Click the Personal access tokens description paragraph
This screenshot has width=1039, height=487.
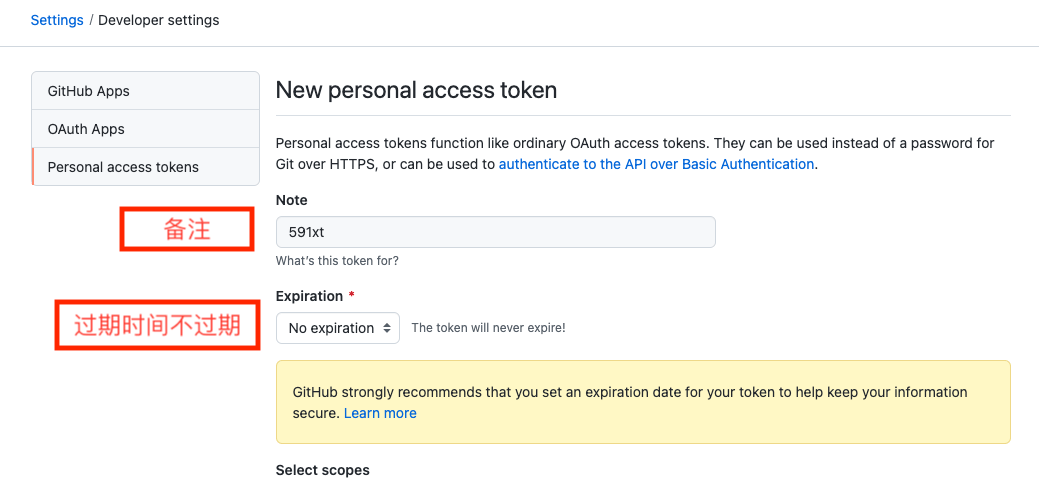tap(634, 153)
